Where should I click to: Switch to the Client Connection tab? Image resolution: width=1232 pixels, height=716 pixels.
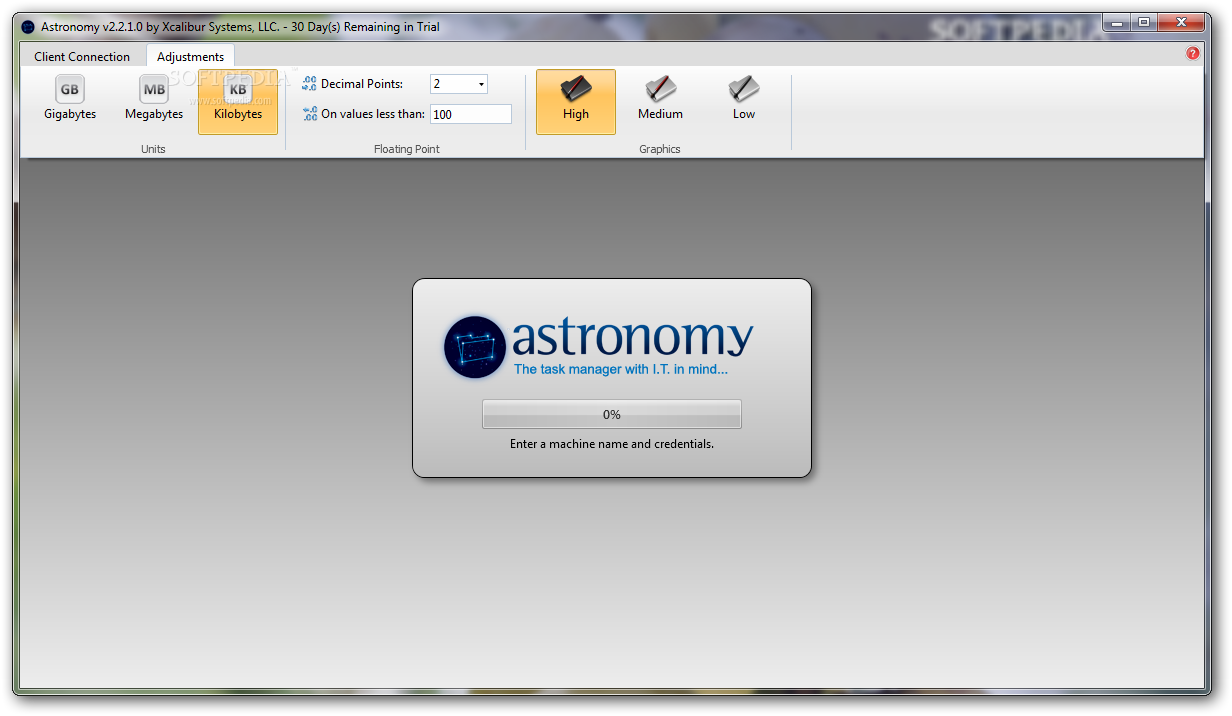(82, 56)
